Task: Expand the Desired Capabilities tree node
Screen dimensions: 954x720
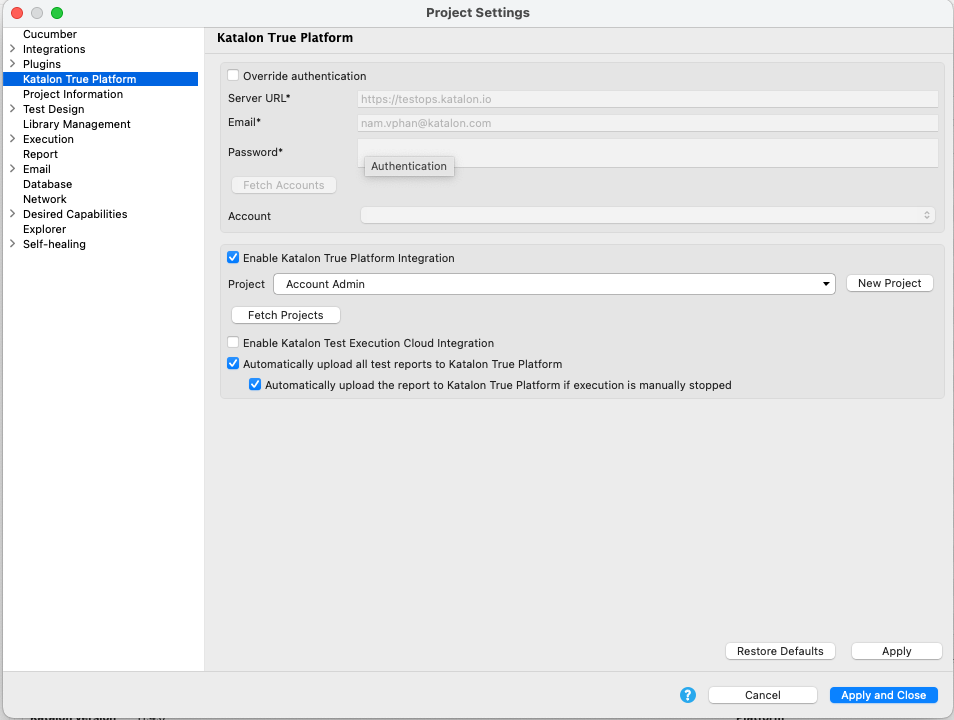Action: [x=12, y=214]
